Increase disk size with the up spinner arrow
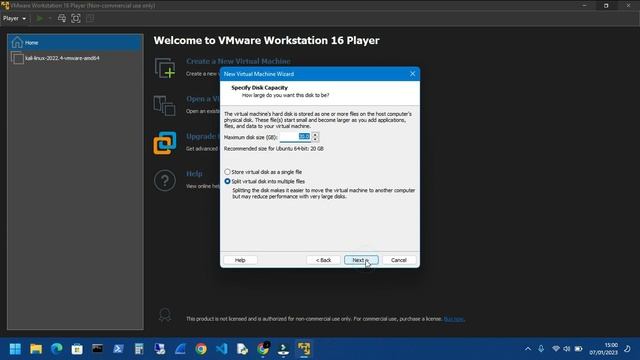The width and height of the screenshot is (640, 360). 315,134
